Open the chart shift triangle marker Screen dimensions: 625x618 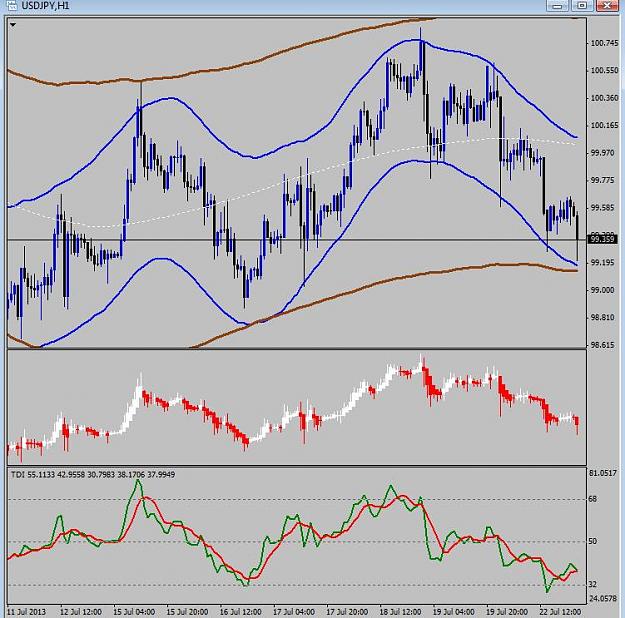(x=13, y=25)
